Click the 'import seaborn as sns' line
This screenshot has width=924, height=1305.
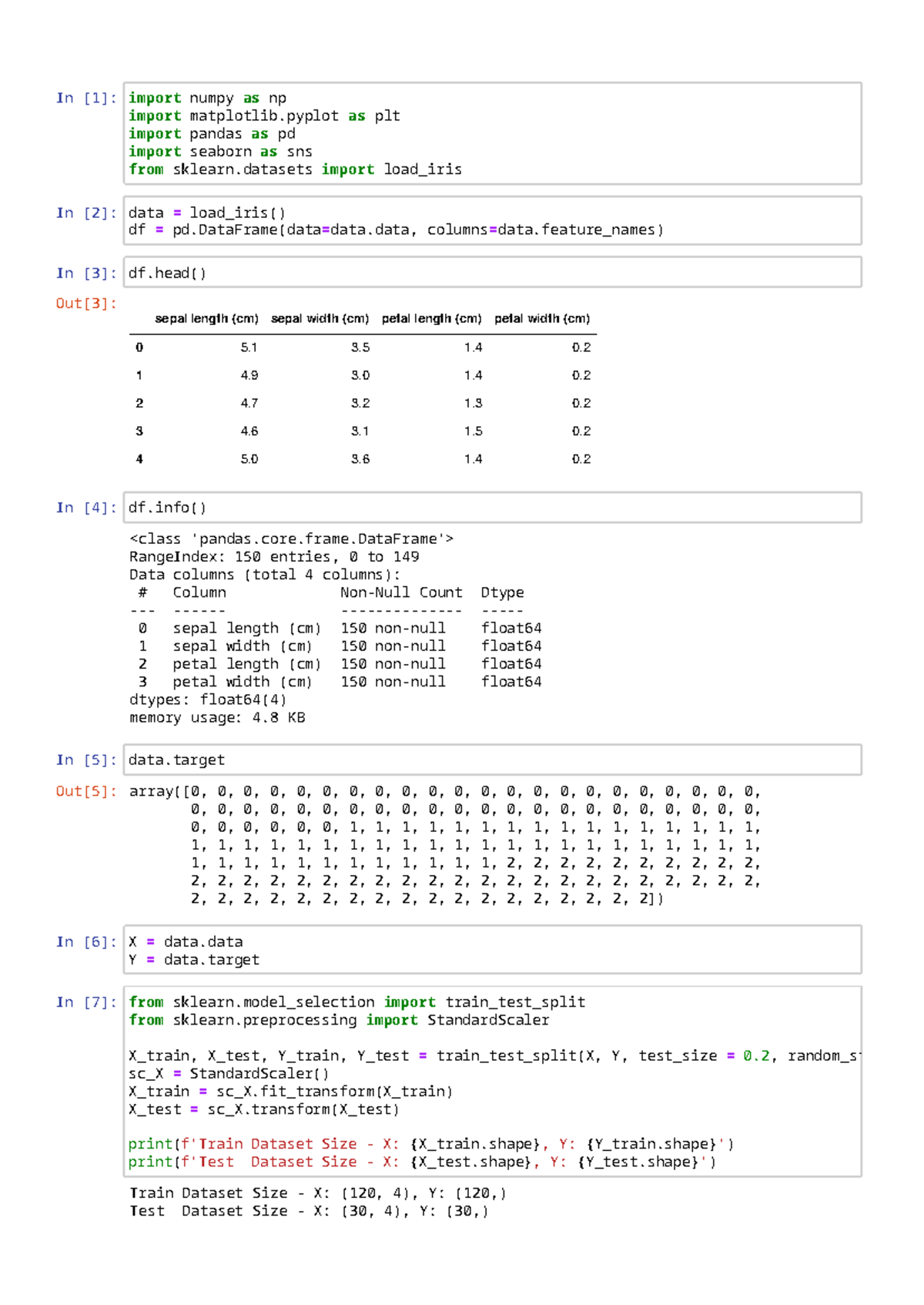tap(220, 152)
